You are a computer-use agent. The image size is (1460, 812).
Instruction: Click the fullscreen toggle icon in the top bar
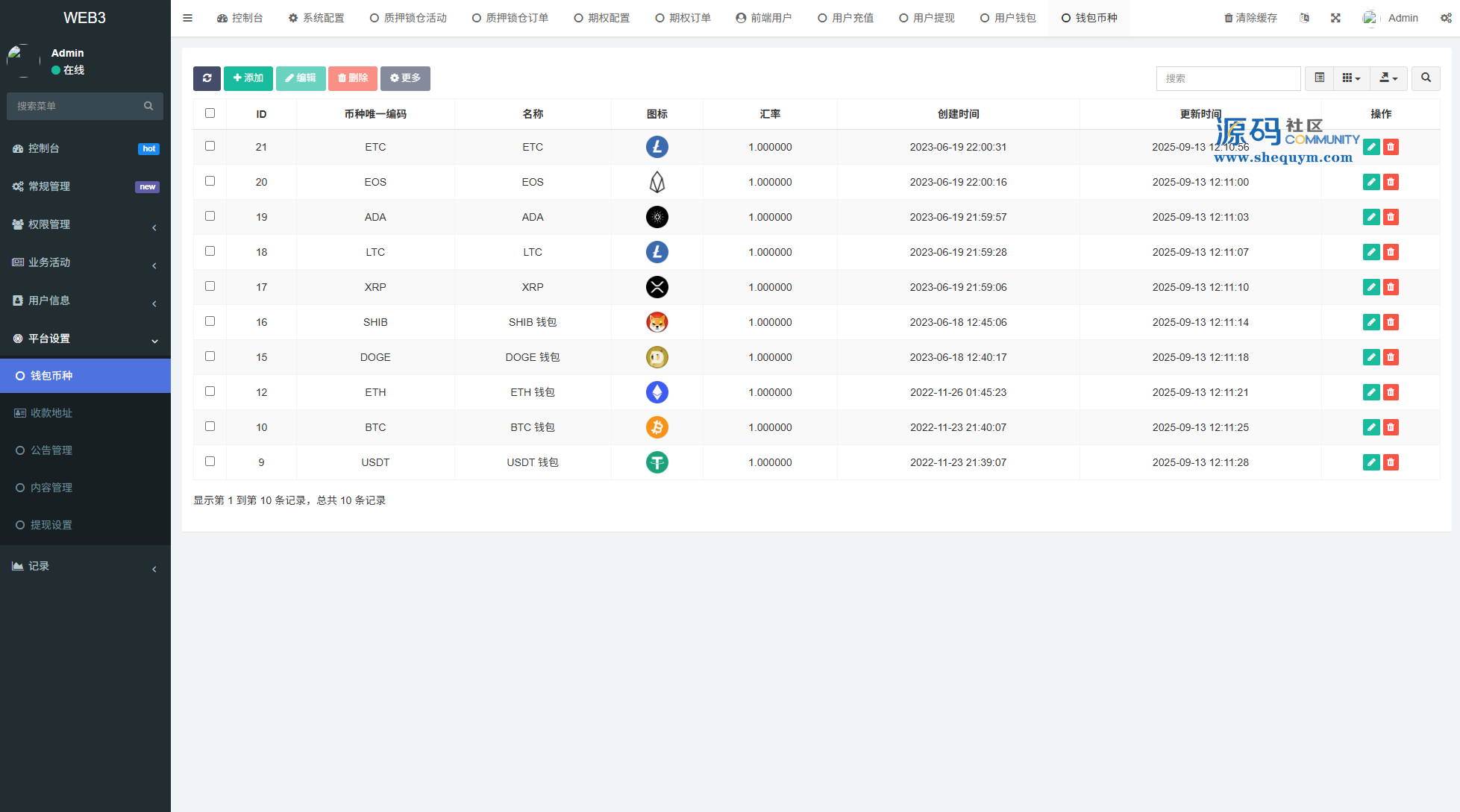tap(1335, 18)
